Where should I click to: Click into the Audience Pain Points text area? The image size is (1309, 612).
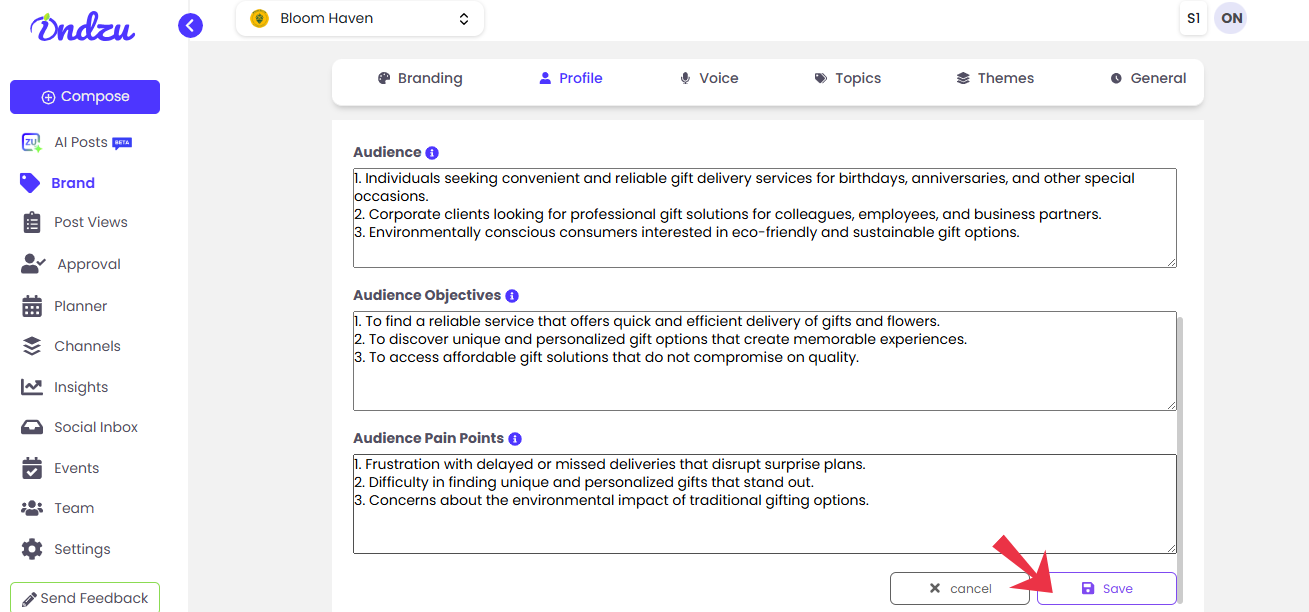tap(765, 504)
